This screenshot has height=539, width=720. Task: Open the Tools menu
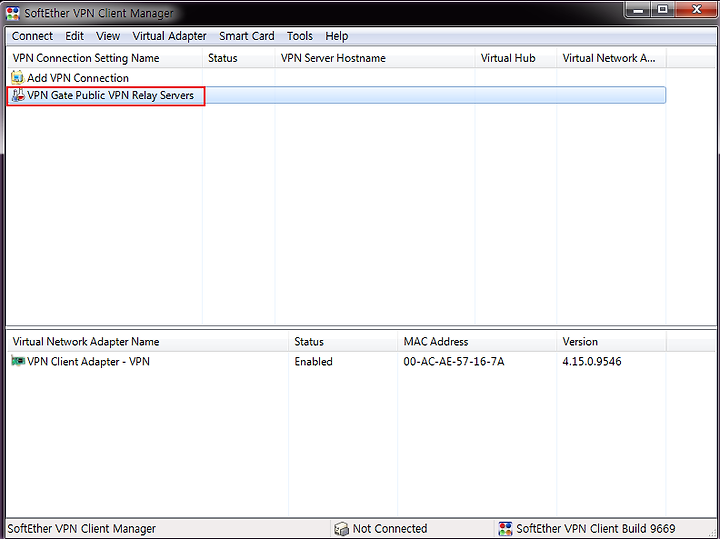[x=299, y=36]
